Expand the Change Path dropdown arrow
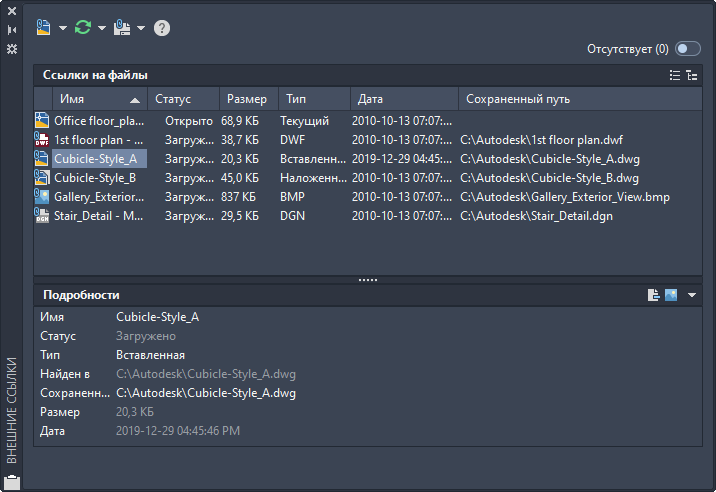Screen dimensions: 716x492 pos(141,28)
